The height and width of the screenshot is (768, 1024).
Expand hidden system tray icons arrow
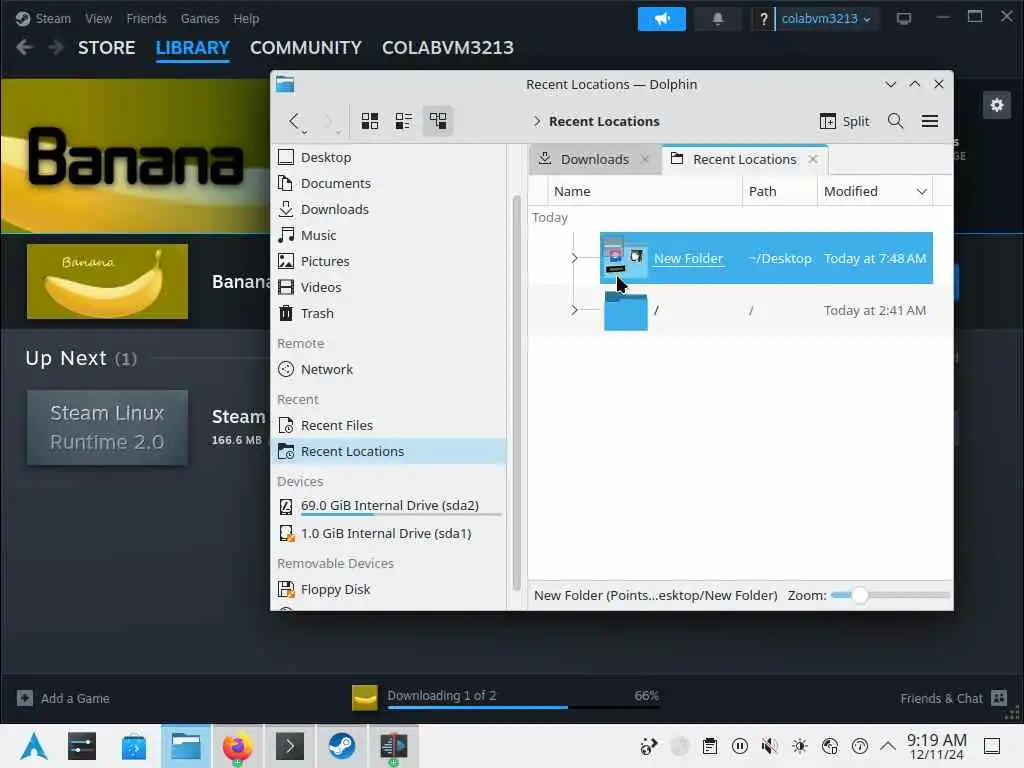tap(888, 746)
